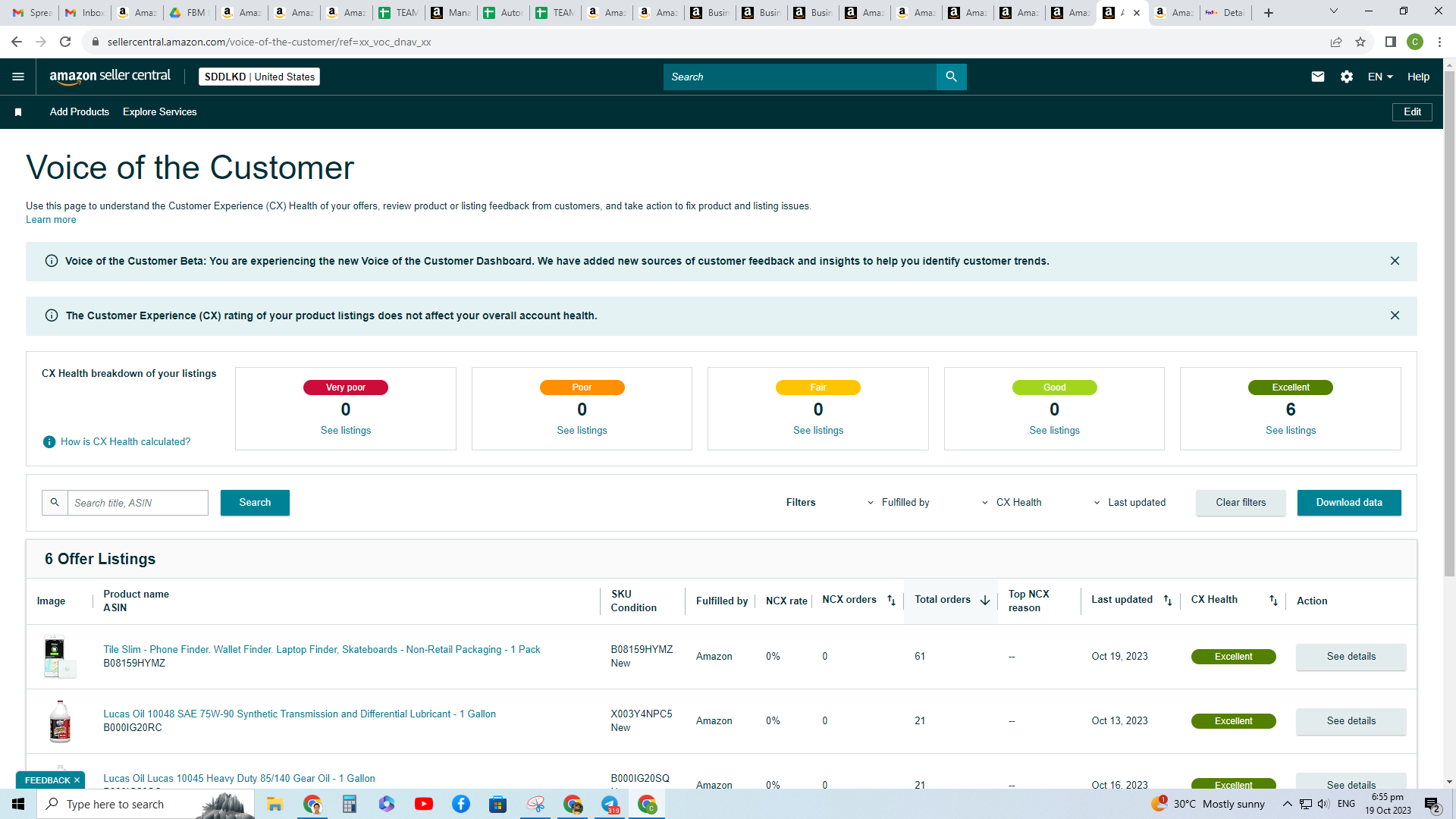Open the Windows notification center
Screen dimensions: 1456x819
(1432, 804)
